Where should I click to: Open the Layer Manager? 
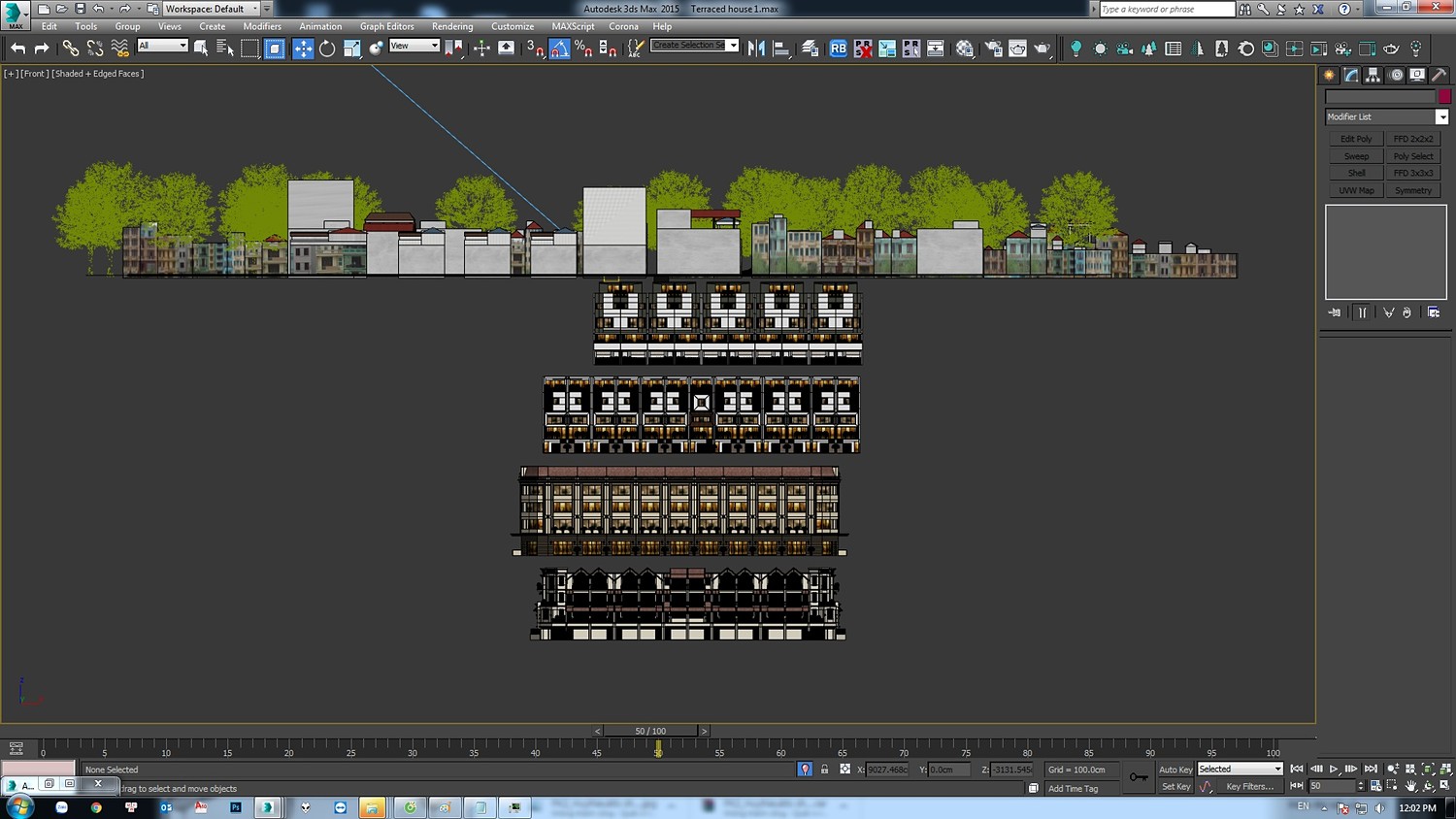pos(810,48)
